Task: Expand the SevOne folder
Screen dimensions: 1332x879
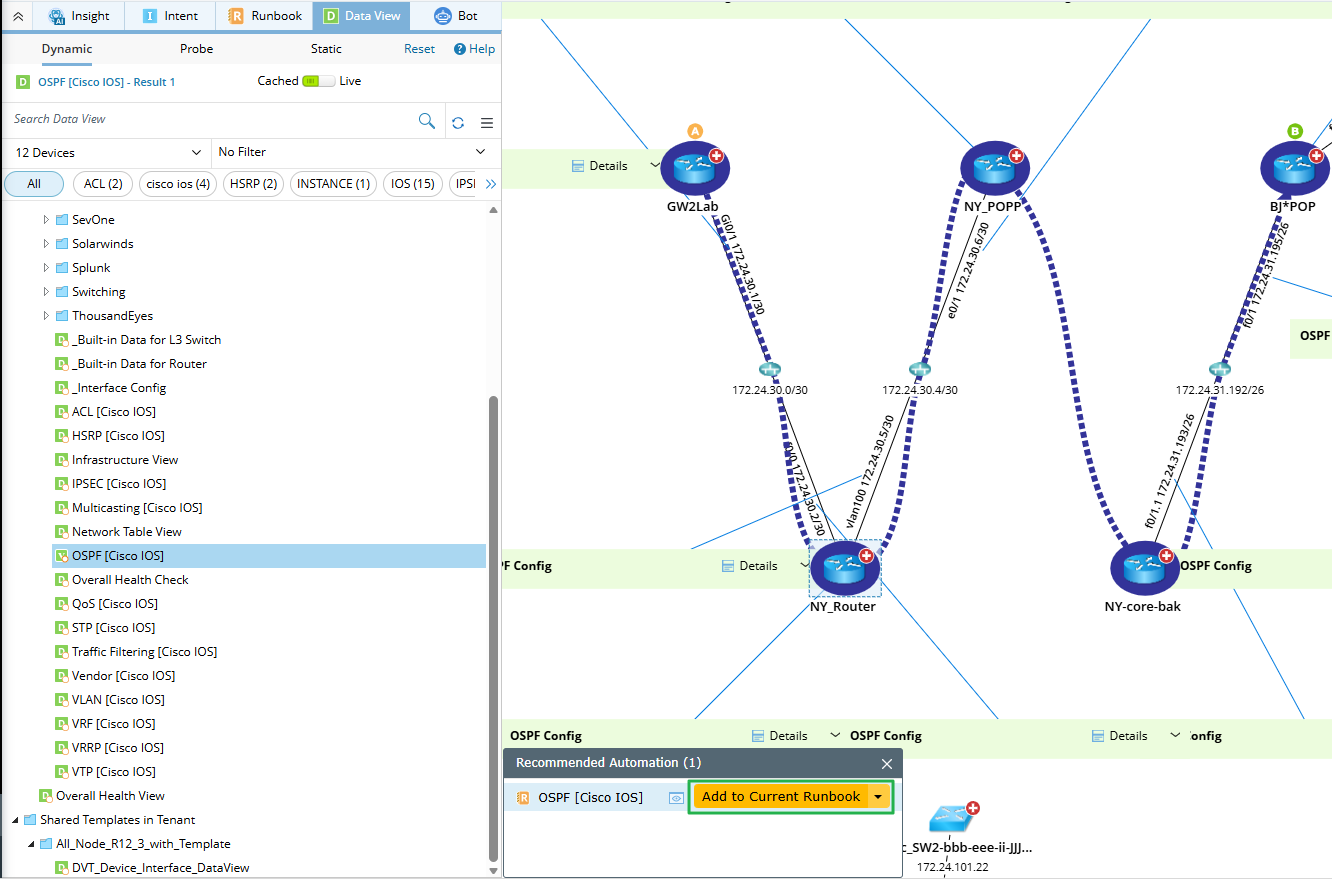Action: [46, 220]
